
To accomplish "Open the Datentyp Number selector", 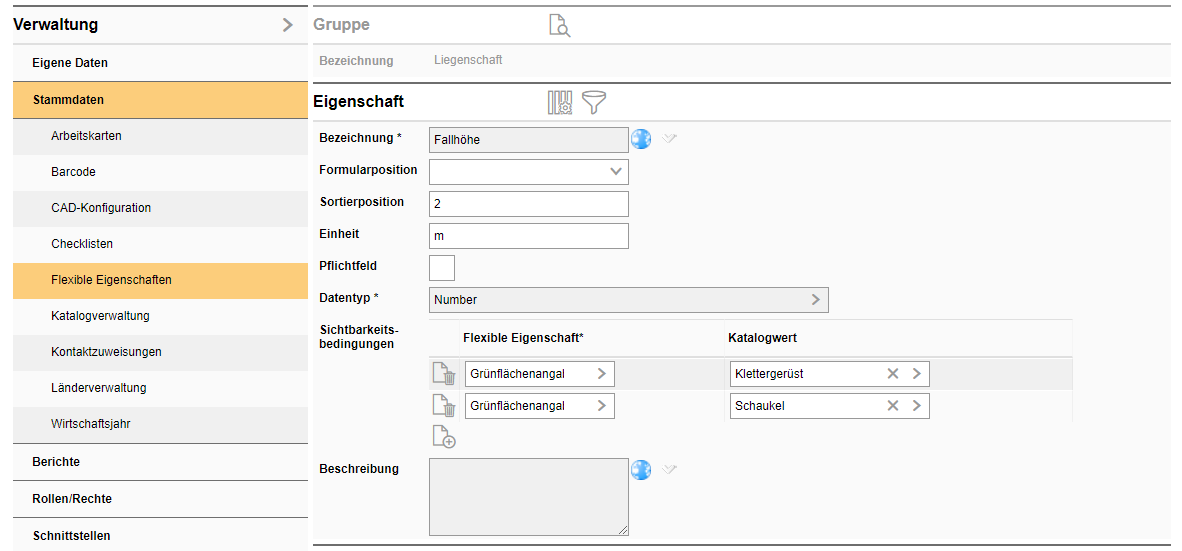I will (x=628, y=300).
